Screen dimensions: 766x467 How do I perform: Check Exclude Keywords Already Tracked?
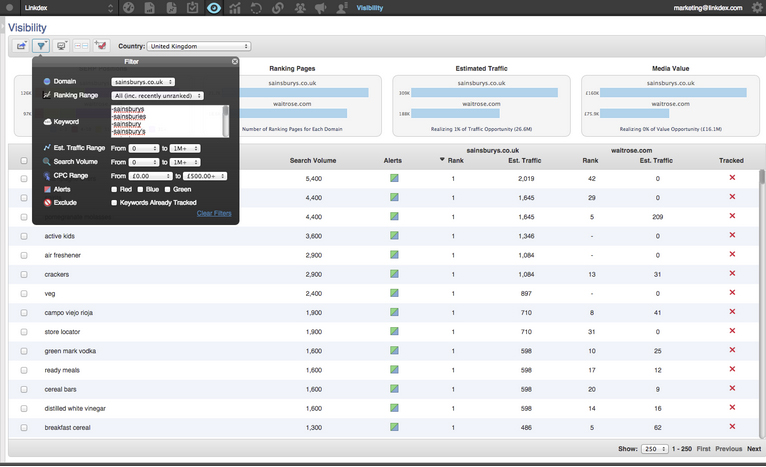(x=114, y=203)
